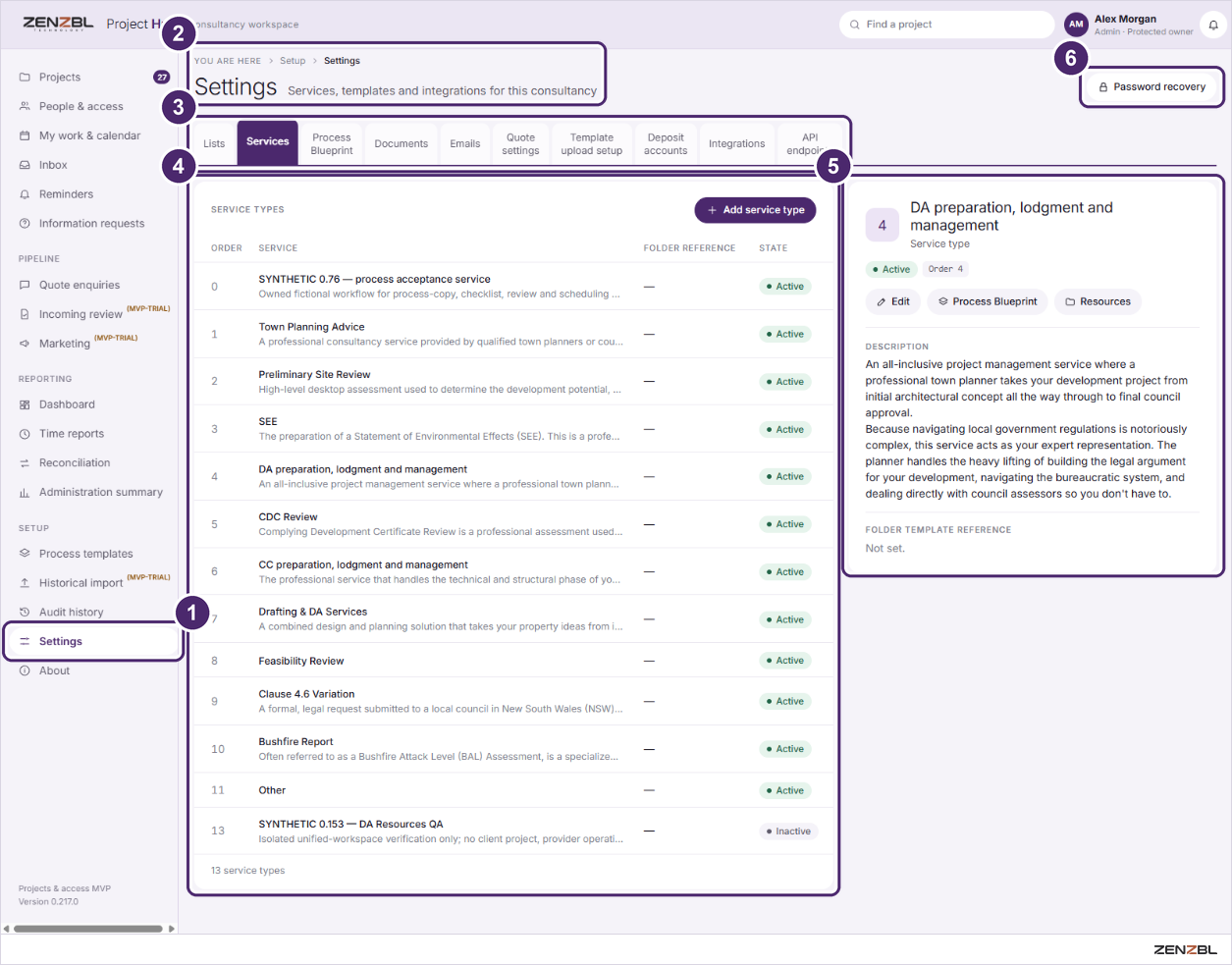This screenshot has width=1232, height=965.
Task: Select the Feasibility Review service
Action: pyautogui.click(x=515, y=661)
